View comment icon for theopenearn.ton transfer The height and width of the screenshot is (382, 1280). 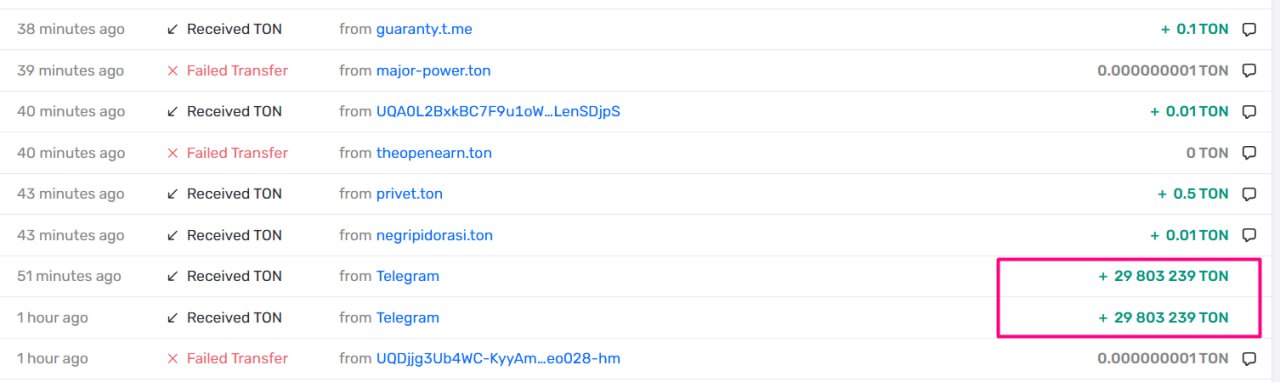coord(1249,153)
